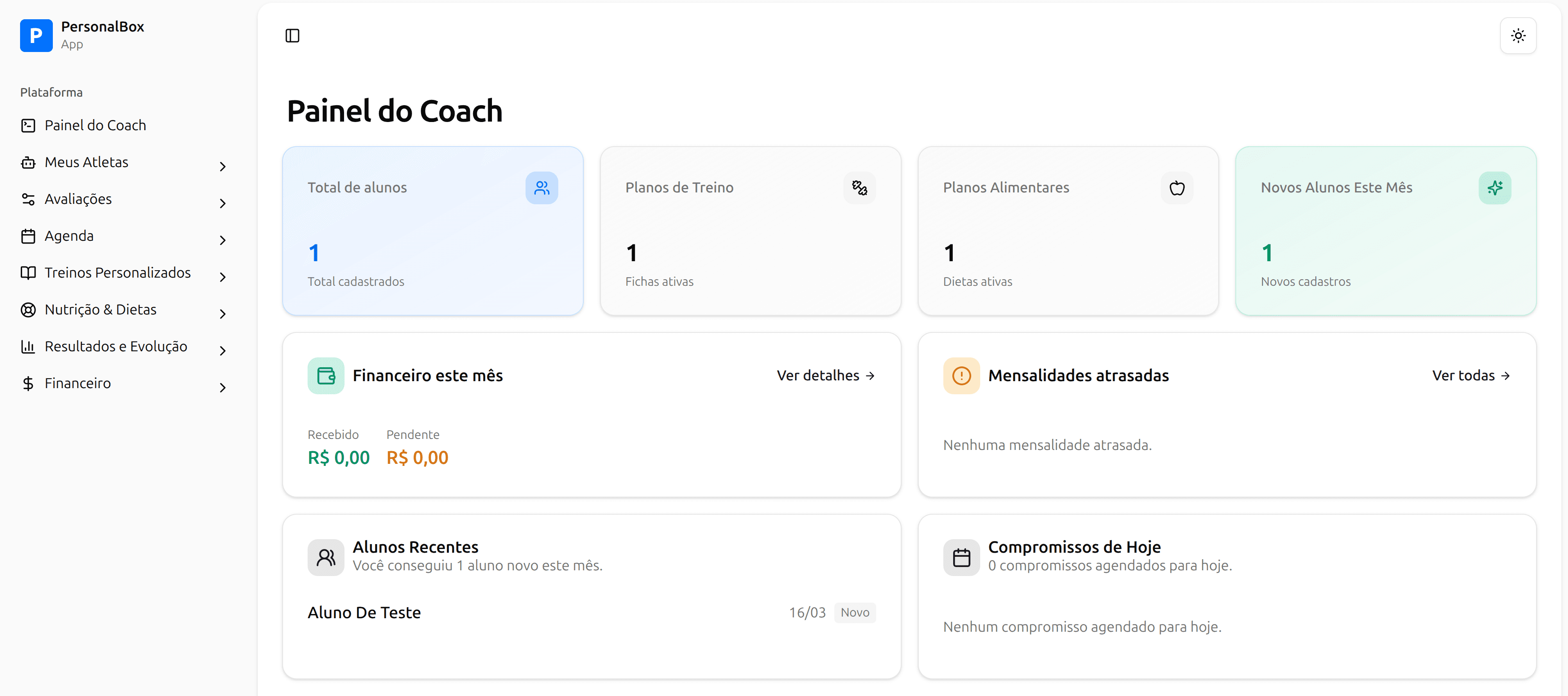This screenshot has width=1568, height=696.
Task: Select Agenda in the sidebar menu
Action: [x=69, y=235]
